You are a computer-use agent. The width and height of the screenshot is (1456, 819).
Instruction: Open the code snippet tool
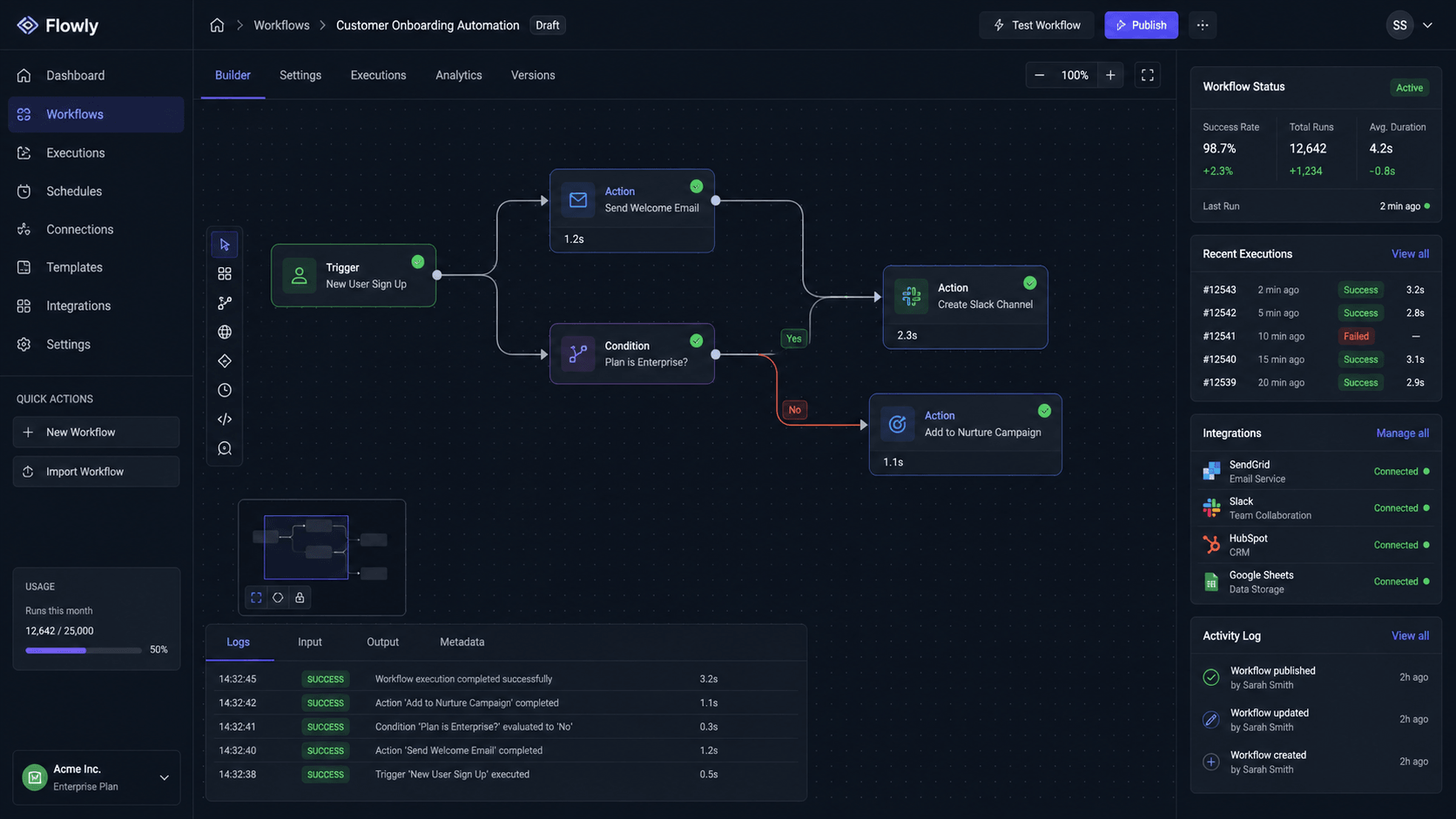[x=225, y=420]
